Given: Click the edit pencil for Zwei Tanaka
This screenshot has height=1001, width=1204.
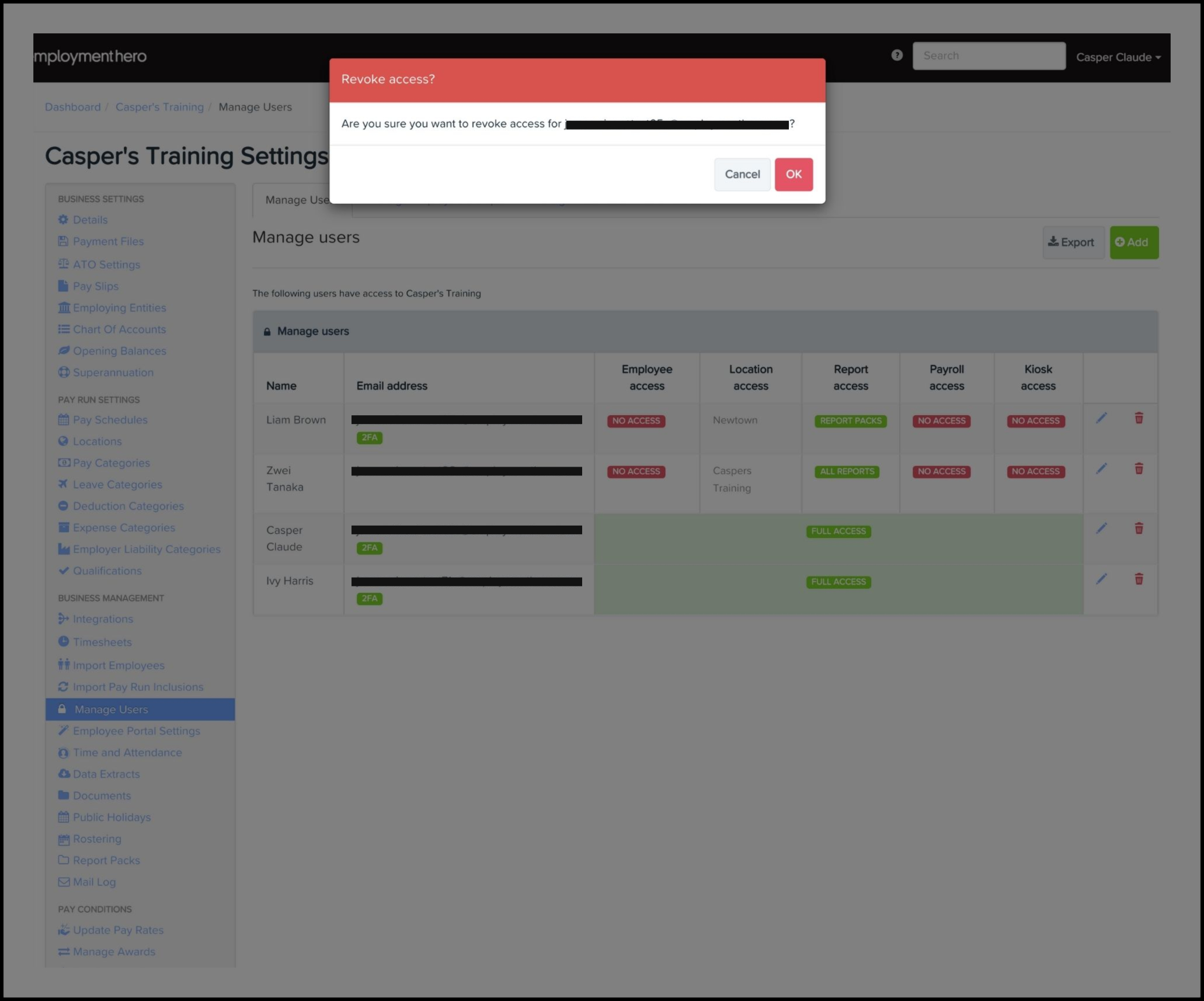Looking at the screenshot, I should click(x=1101, y=469).
